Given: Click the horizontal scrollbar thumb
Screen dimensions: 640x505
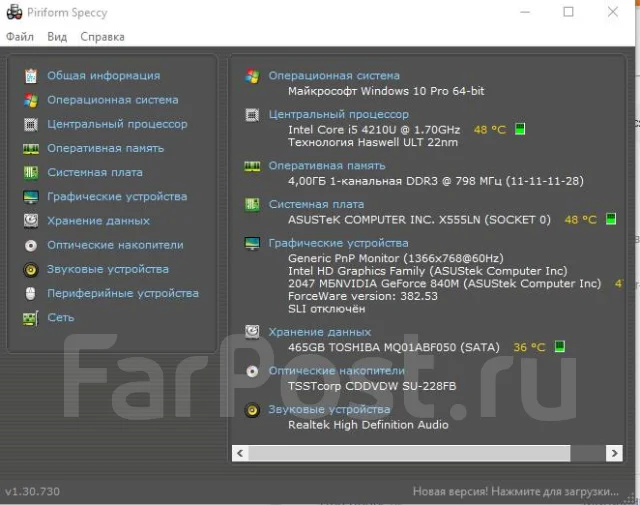Looking at the screenshot, I should point(409,453).
